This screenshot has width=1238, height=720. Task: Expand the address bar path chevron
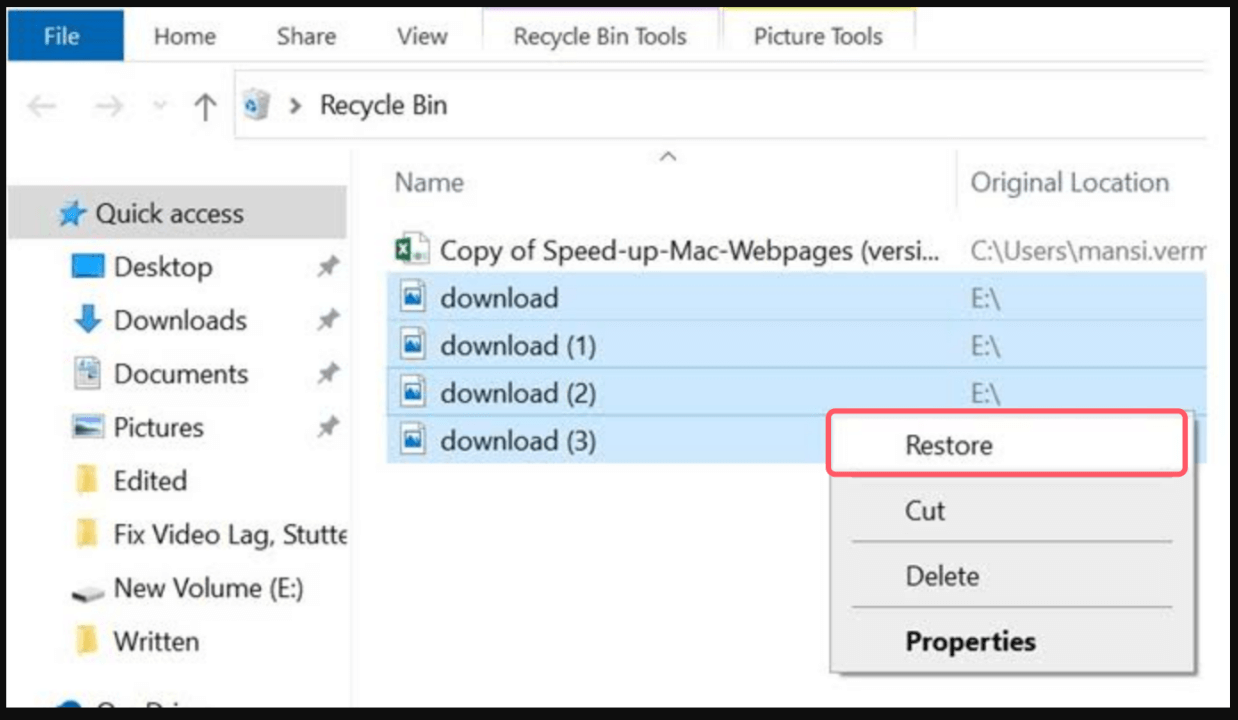point(295,106)
